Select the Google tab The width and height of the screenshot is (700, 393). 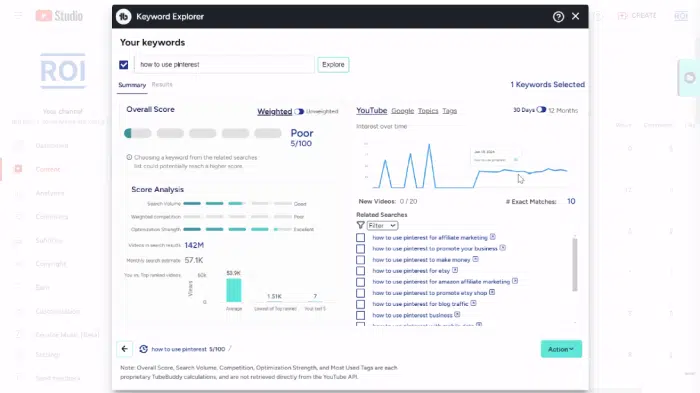402,111
